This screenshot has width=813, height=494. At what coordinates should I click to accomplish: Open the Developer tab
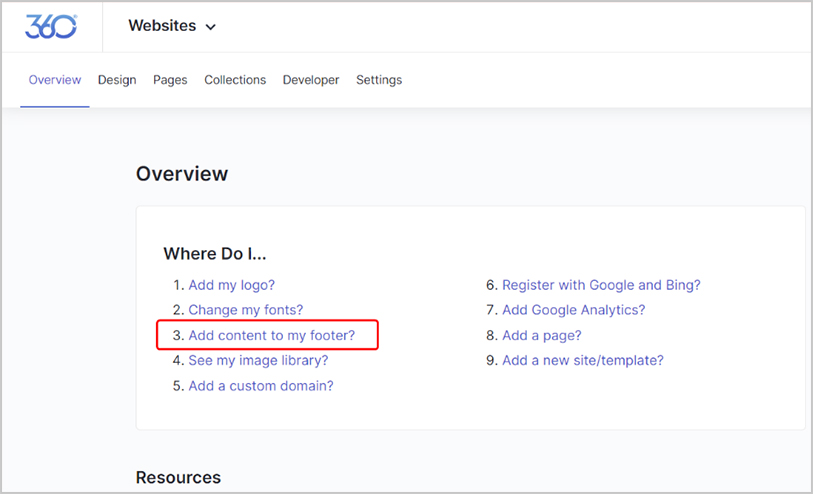pos(311,80)
